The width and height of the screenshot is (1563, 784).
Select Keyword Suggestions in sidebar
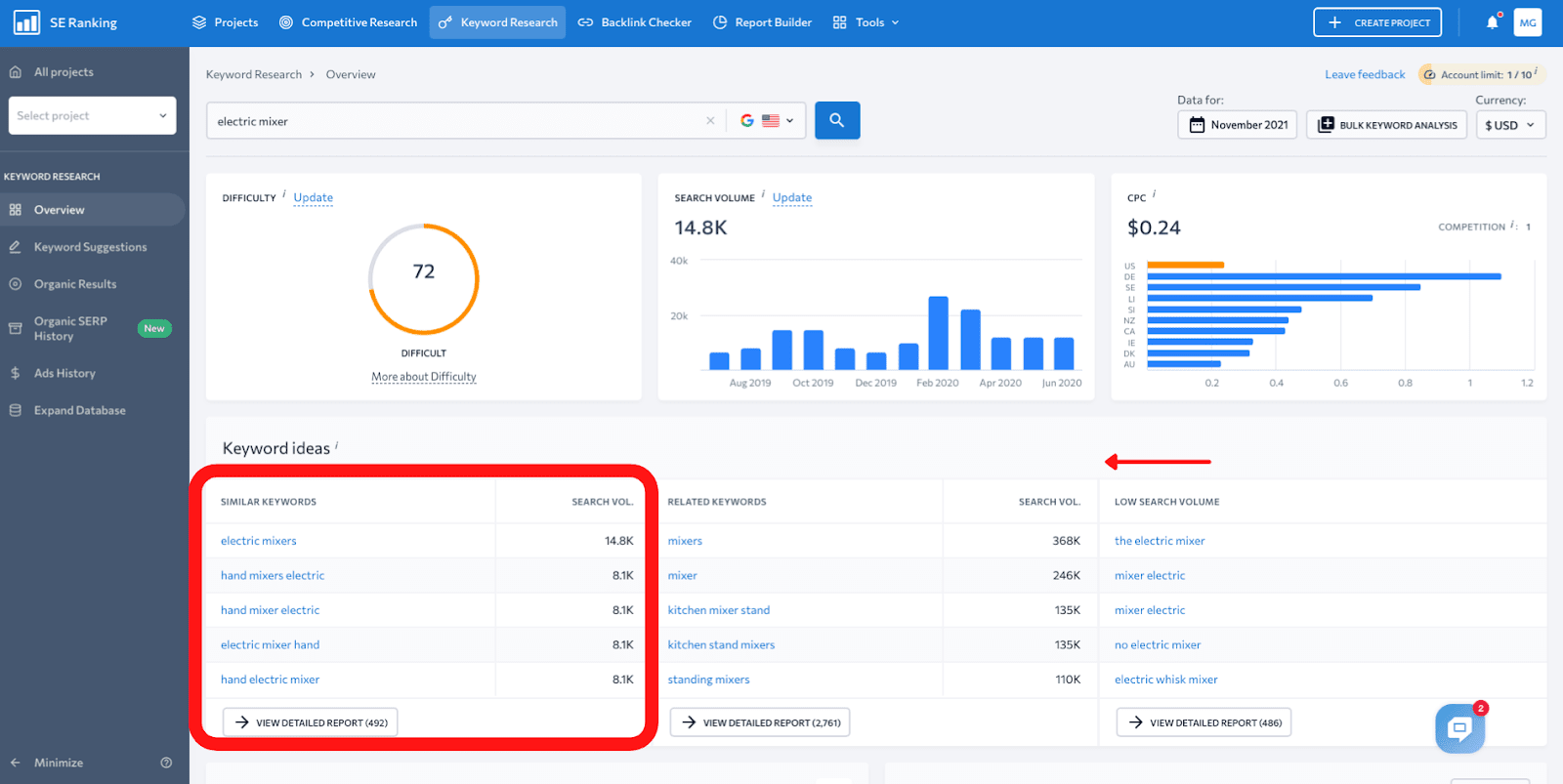[90, 247]
